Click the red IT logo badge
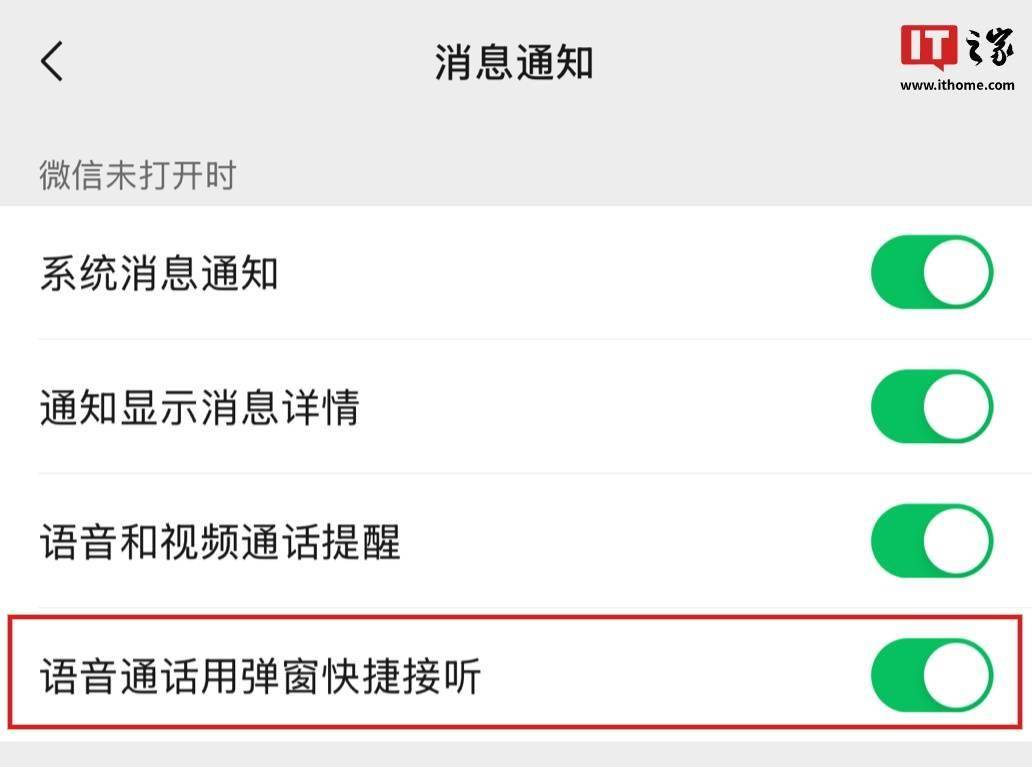The width and height of the screenshot is (1032, 767). [929, 47]
